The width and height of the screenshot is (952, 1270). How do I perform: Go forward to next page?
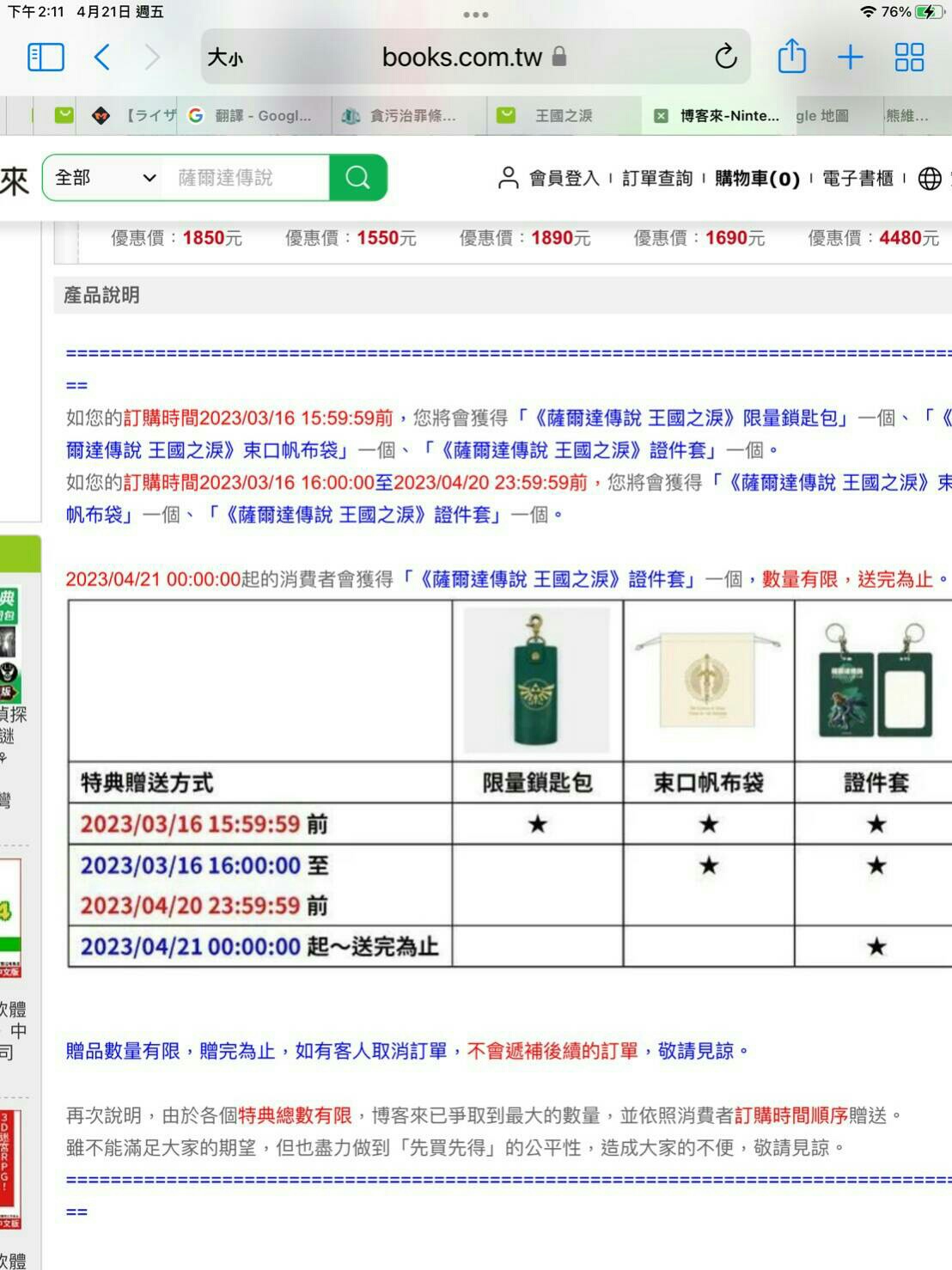point(152,58)
